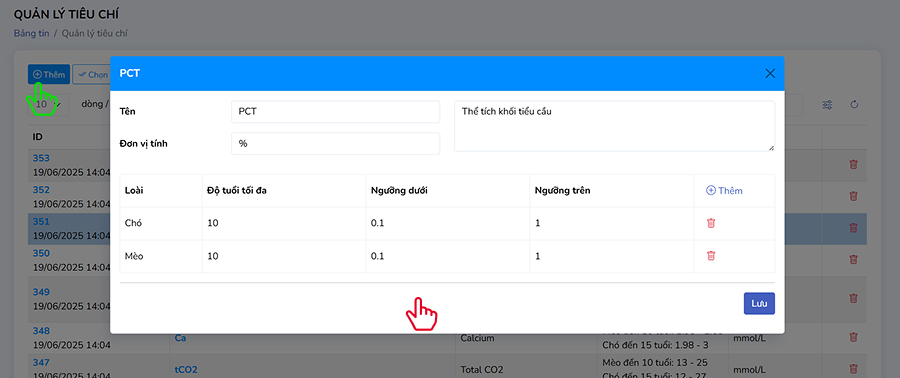Edit the Thể tích khối tiểu cầu description

pos(614,126)
